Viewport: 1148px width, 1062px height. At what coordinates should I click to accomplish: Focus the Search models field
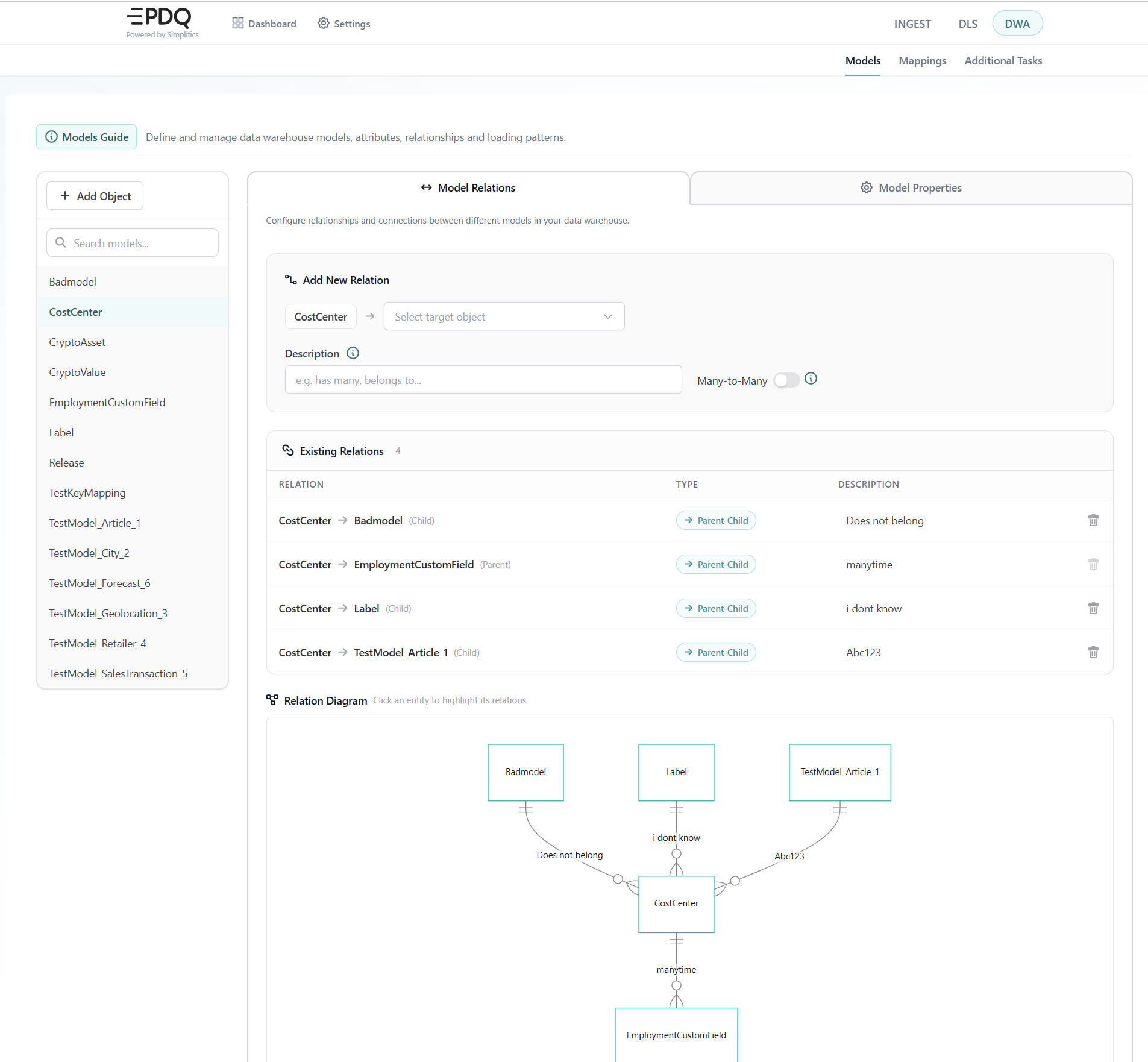coord(133,243)
